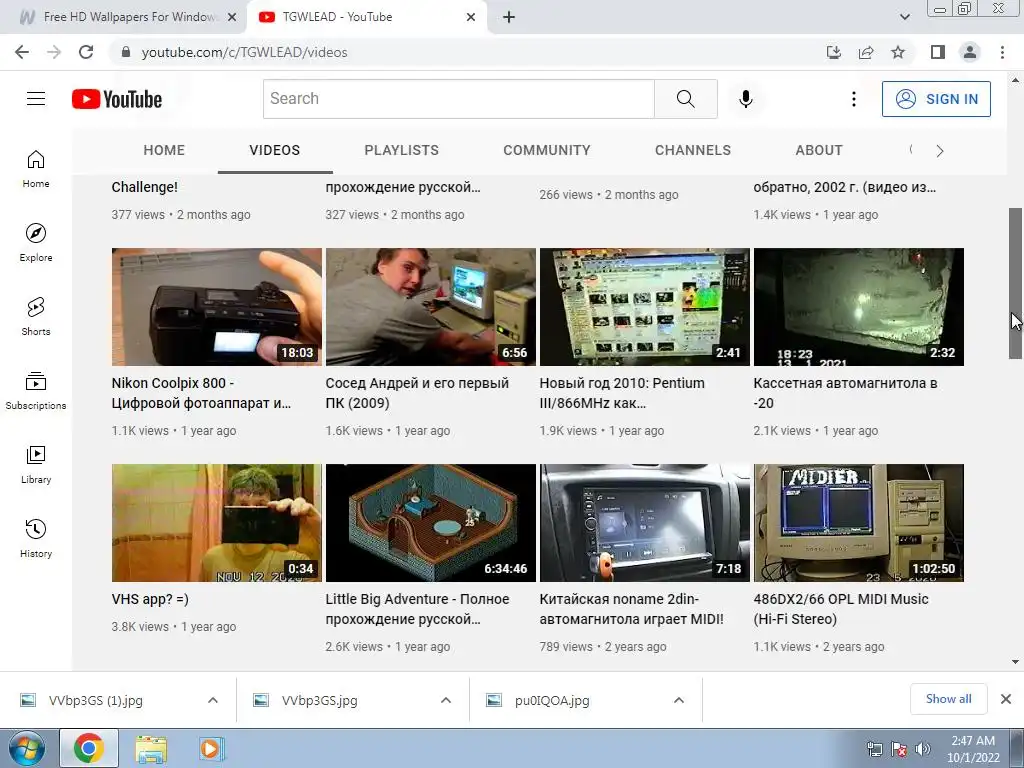
Task: Click scrollbar down arrow
Action: [x=1015, y=662]
